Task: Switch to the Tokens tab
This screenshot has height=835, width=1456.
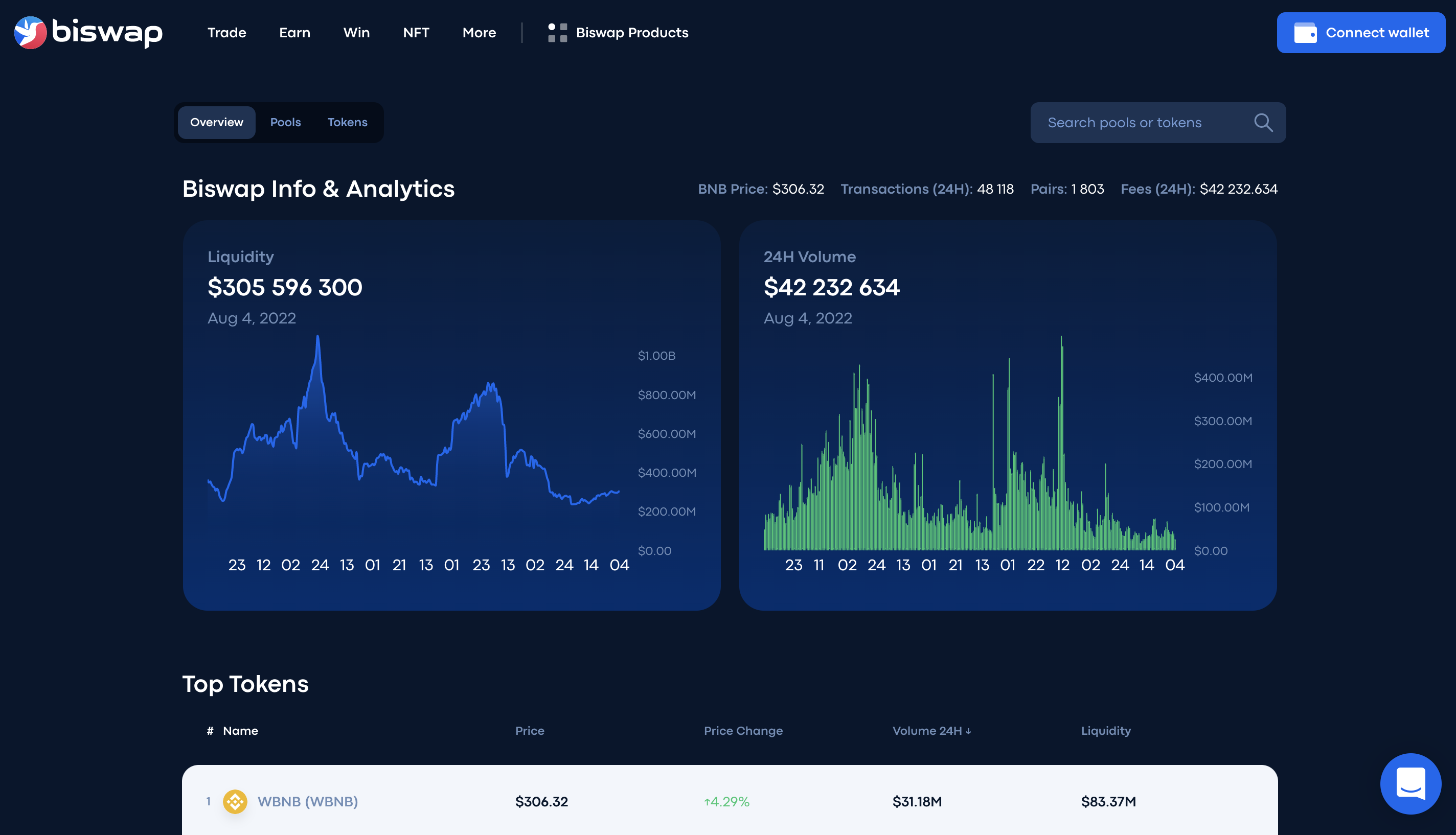Action: (347, 122)
